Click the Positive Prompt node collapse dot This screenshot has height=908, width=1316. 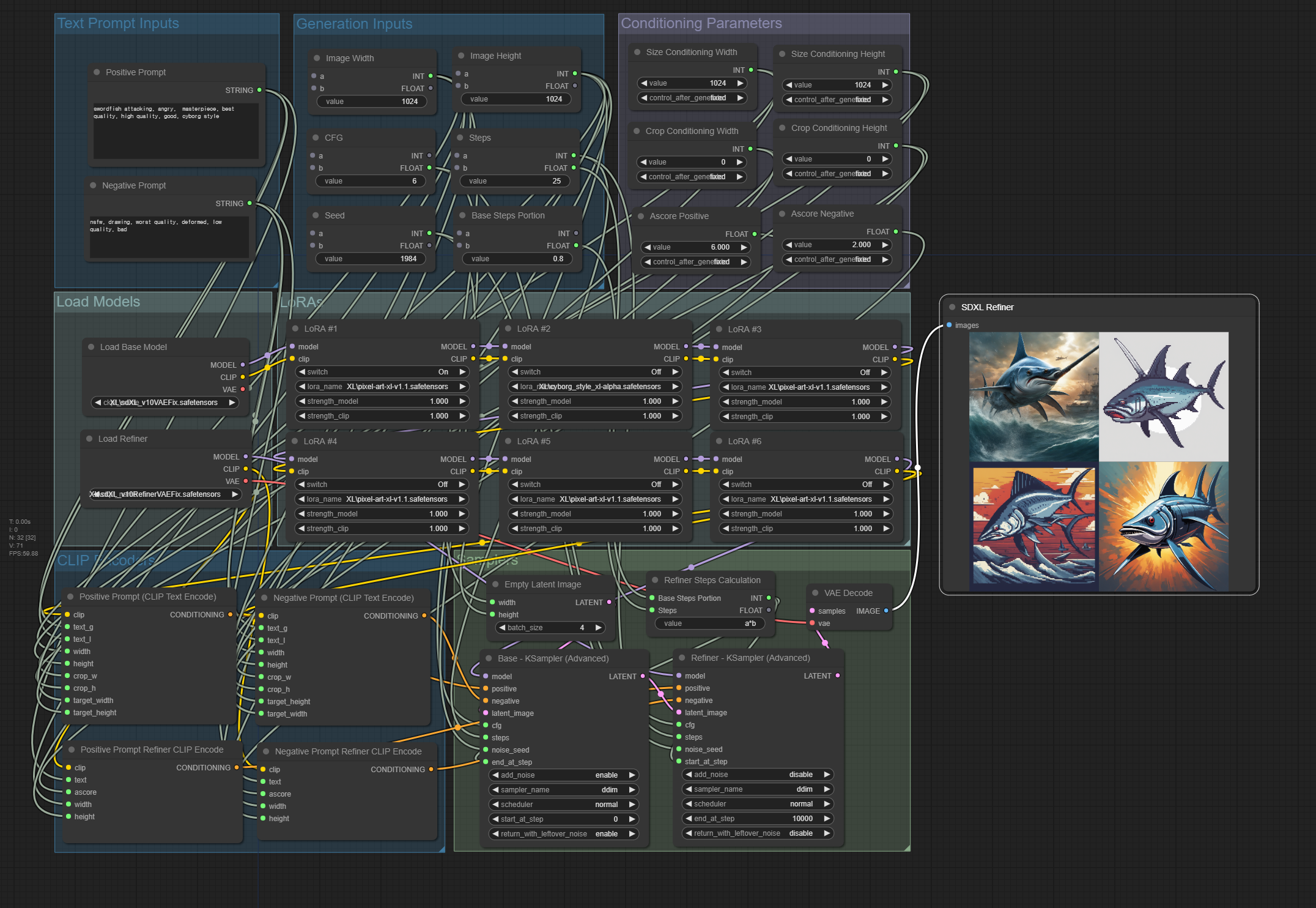(x=97, y=72)
